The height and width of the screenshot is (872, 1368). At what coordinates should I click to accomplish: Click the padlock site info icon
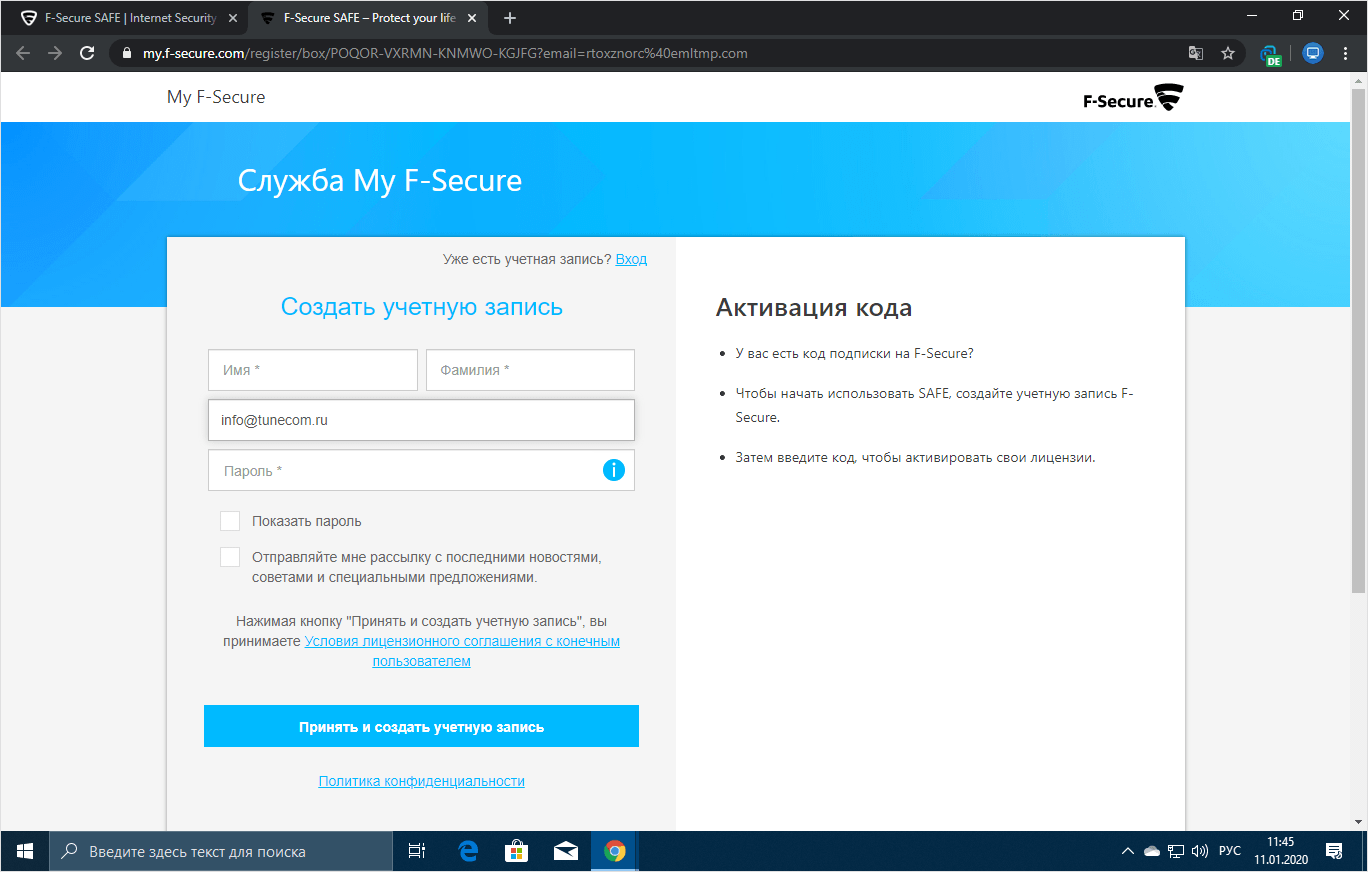point(127,53)
